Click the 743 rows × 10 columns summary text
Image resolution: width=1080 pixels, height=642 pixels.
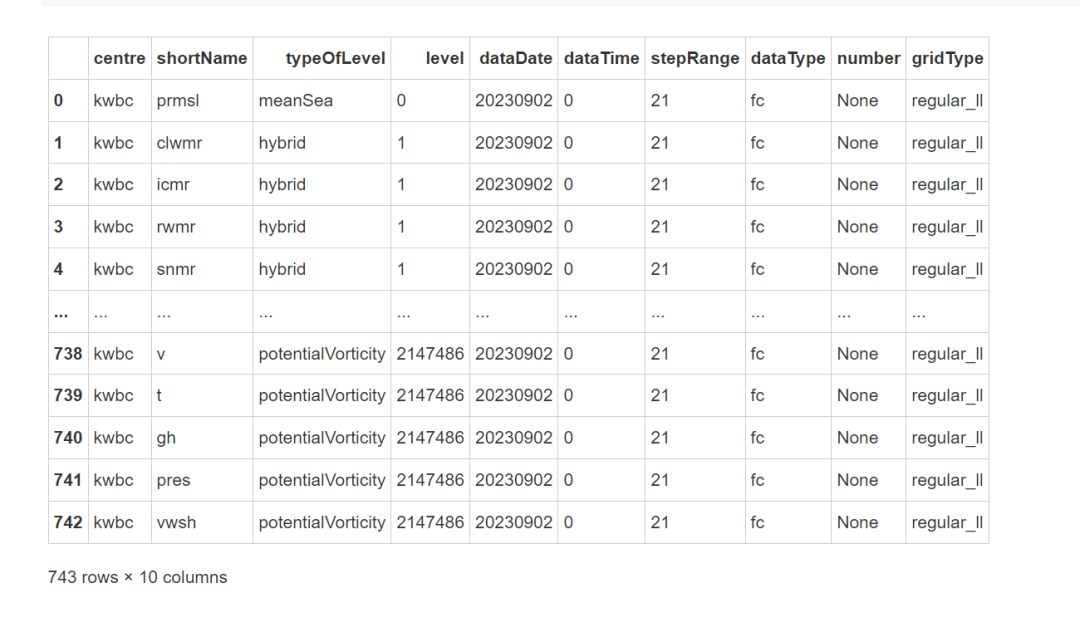138,577
